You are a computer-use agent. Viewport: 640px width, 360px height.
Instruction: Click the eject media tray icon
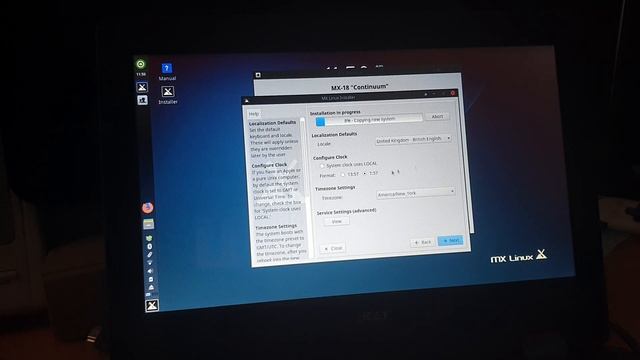pyautogui.click(x=151, y=287)
